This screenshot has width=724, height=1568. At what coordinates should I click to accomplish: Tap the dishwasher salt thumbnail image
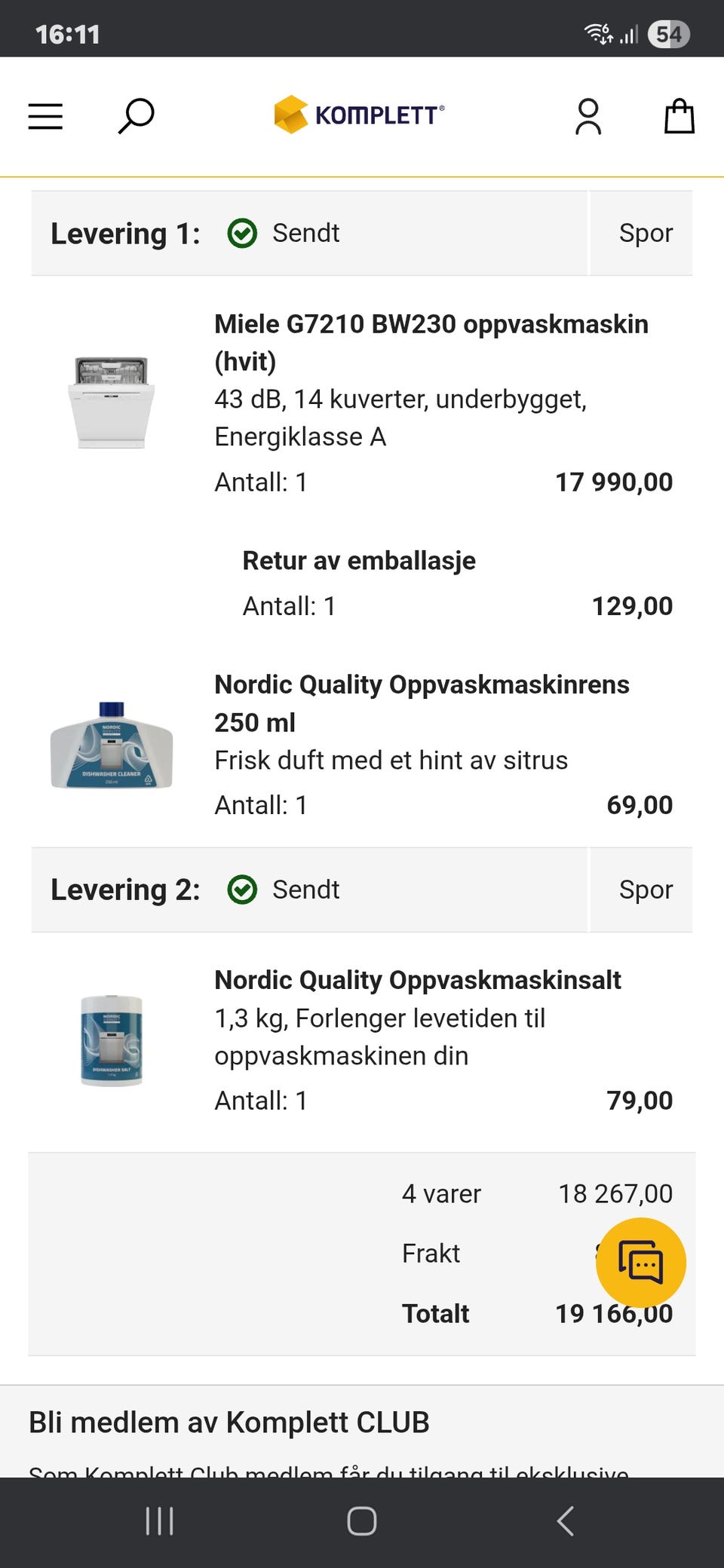click(112, 1040)
